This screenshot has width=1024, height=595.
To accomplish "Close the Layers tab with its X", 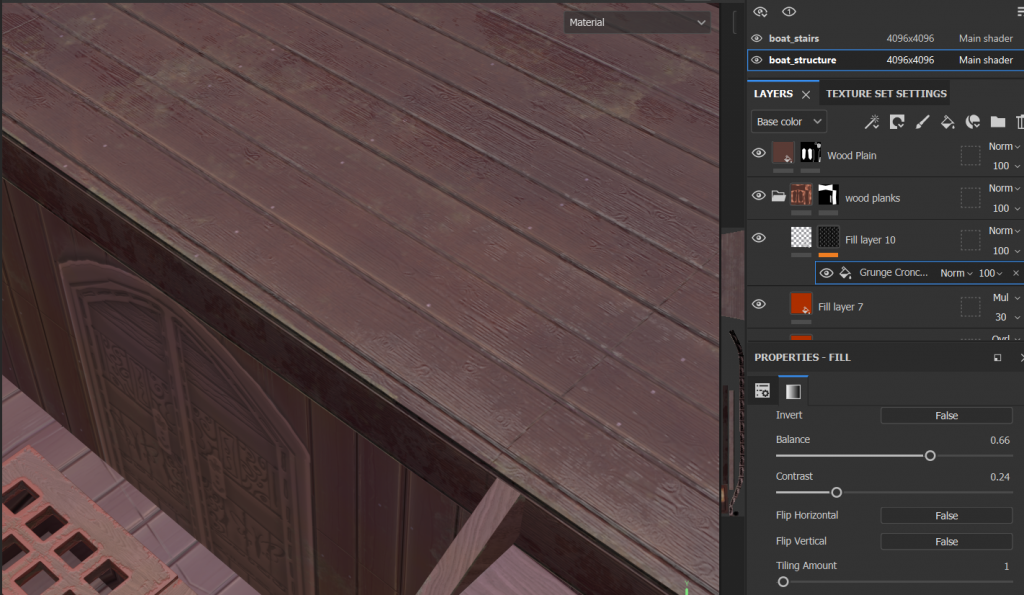I will pyautogui.click(x=806, y=95).
